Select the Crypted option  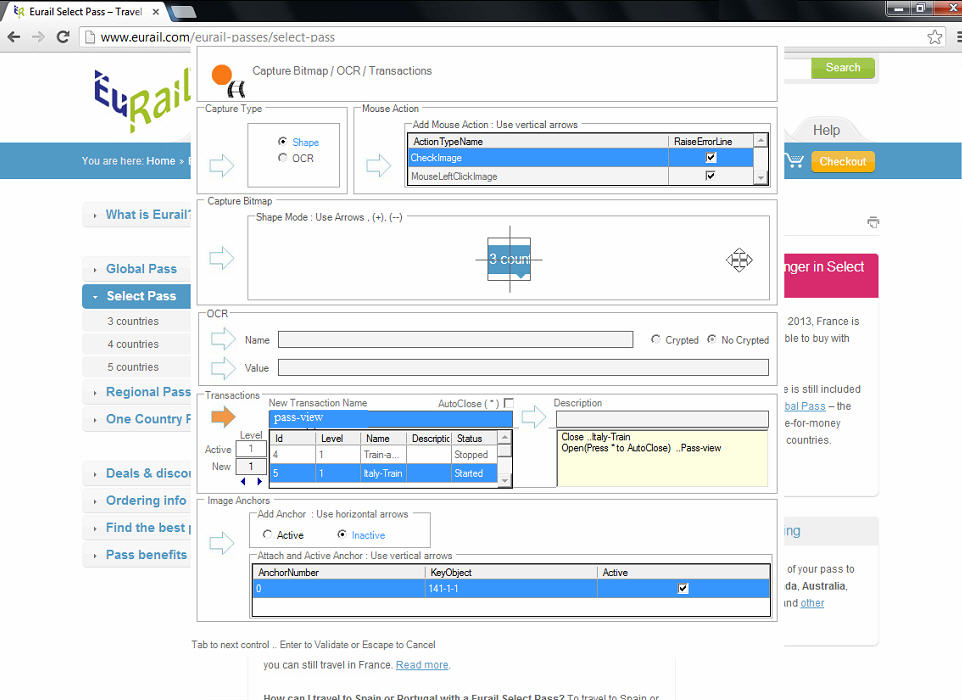pos(655,339)
